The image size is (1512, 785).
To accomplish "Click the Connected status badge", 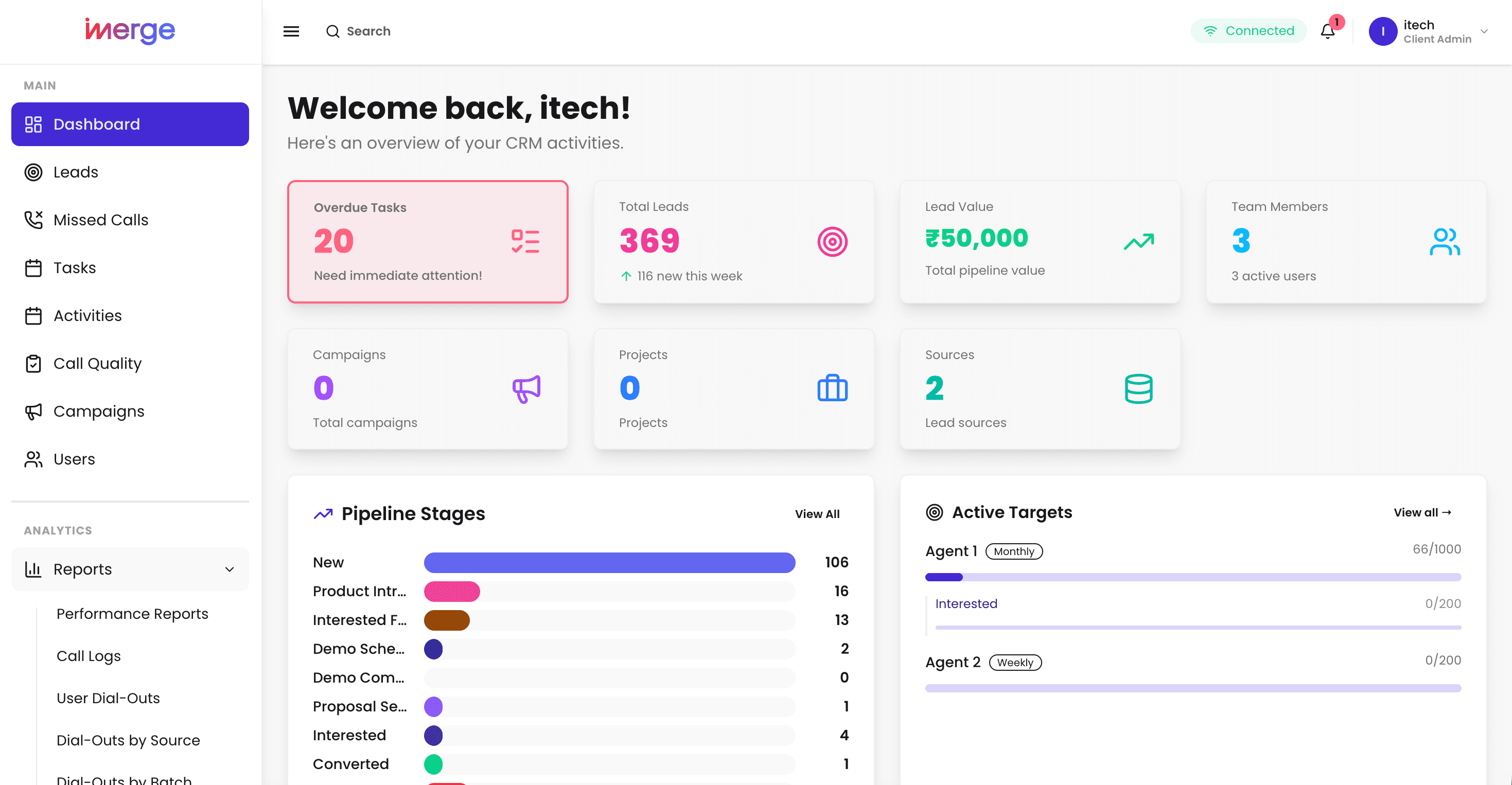I will click(x=1249, y=31).
